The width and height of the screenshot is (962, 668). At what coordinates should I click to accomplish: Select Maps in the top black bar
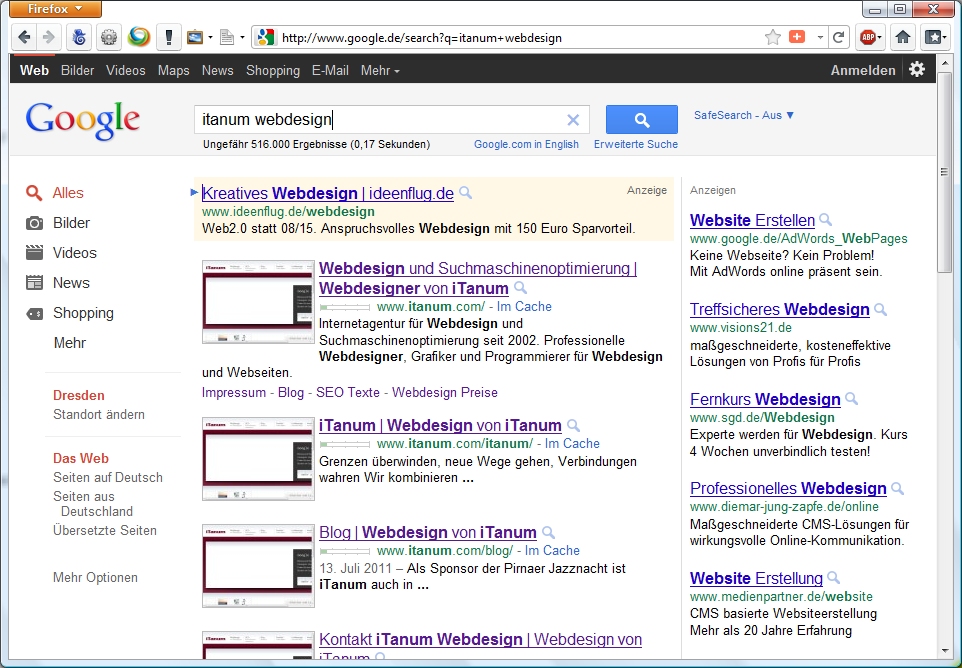click(174, 71)
